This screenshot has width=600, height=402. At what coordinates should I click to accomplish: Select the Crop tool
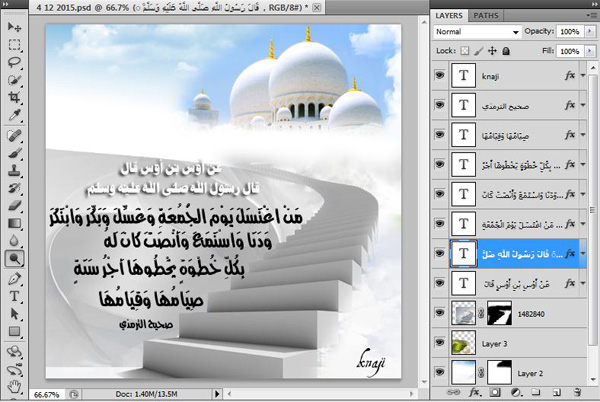tap(15, 98)
